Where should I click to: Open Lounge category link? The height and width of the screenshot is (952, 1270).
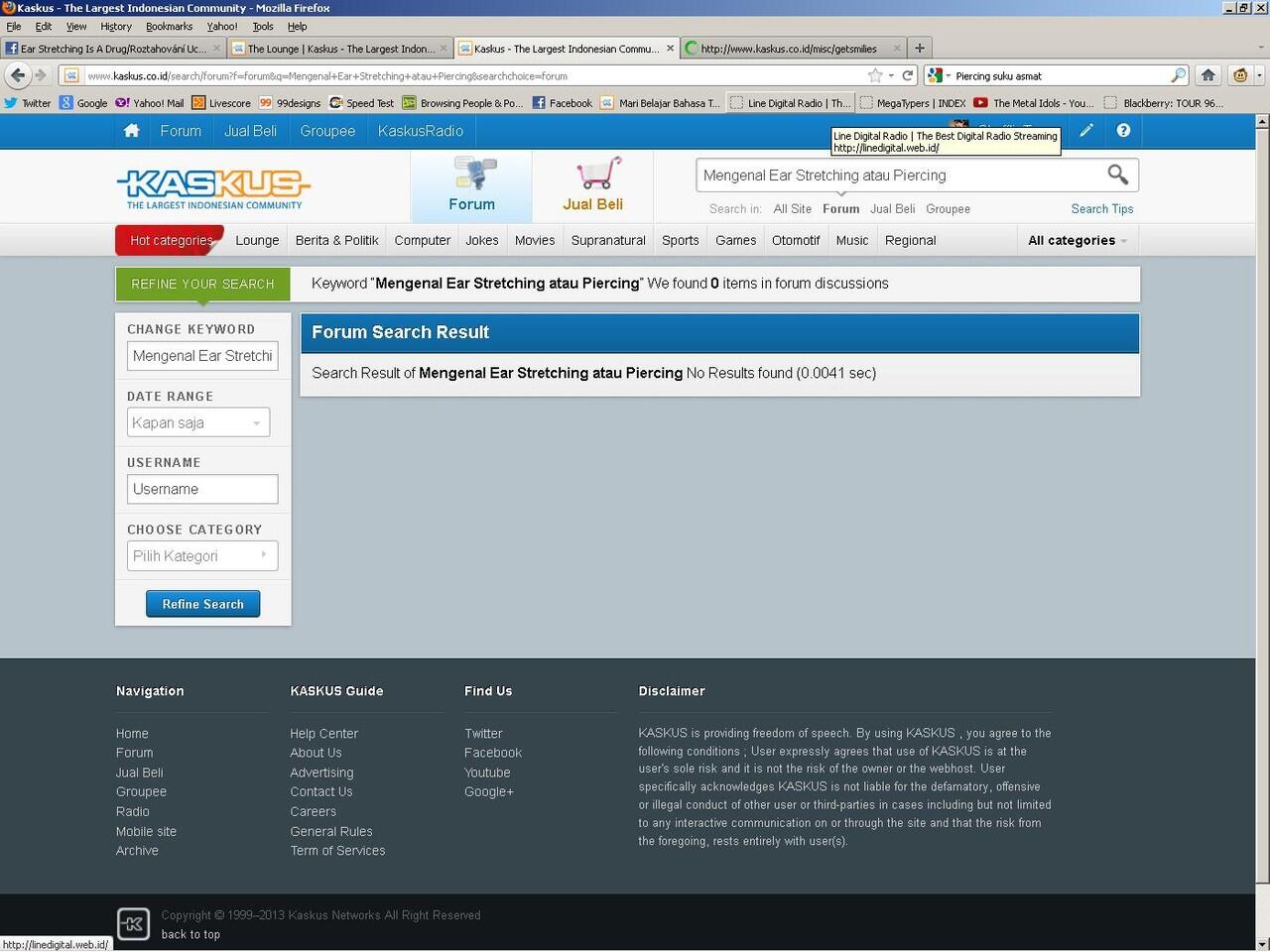[257, 240]
